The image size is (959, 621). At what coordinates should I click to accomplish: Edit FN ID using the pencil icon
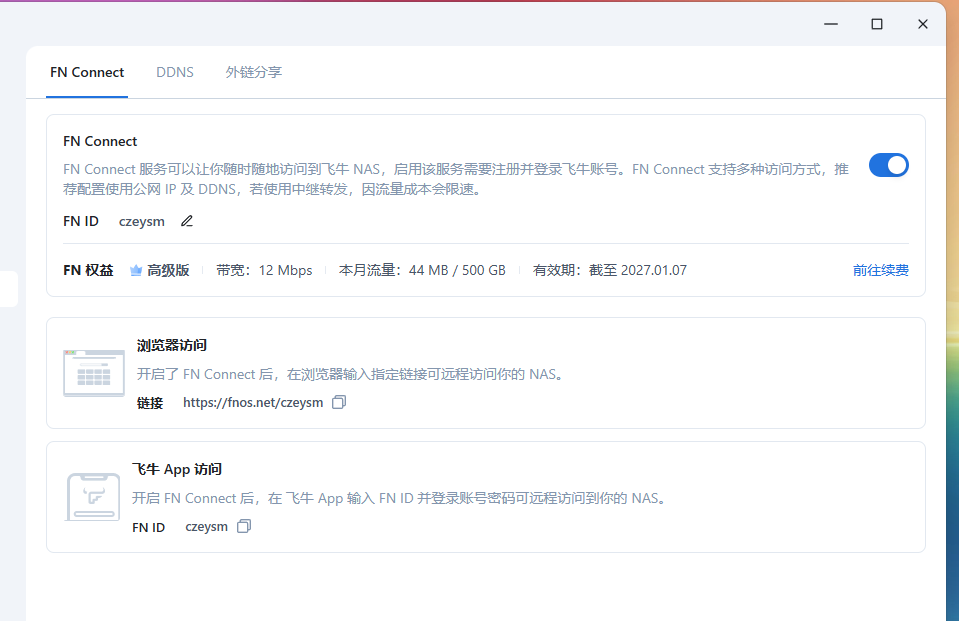[186, 221]
